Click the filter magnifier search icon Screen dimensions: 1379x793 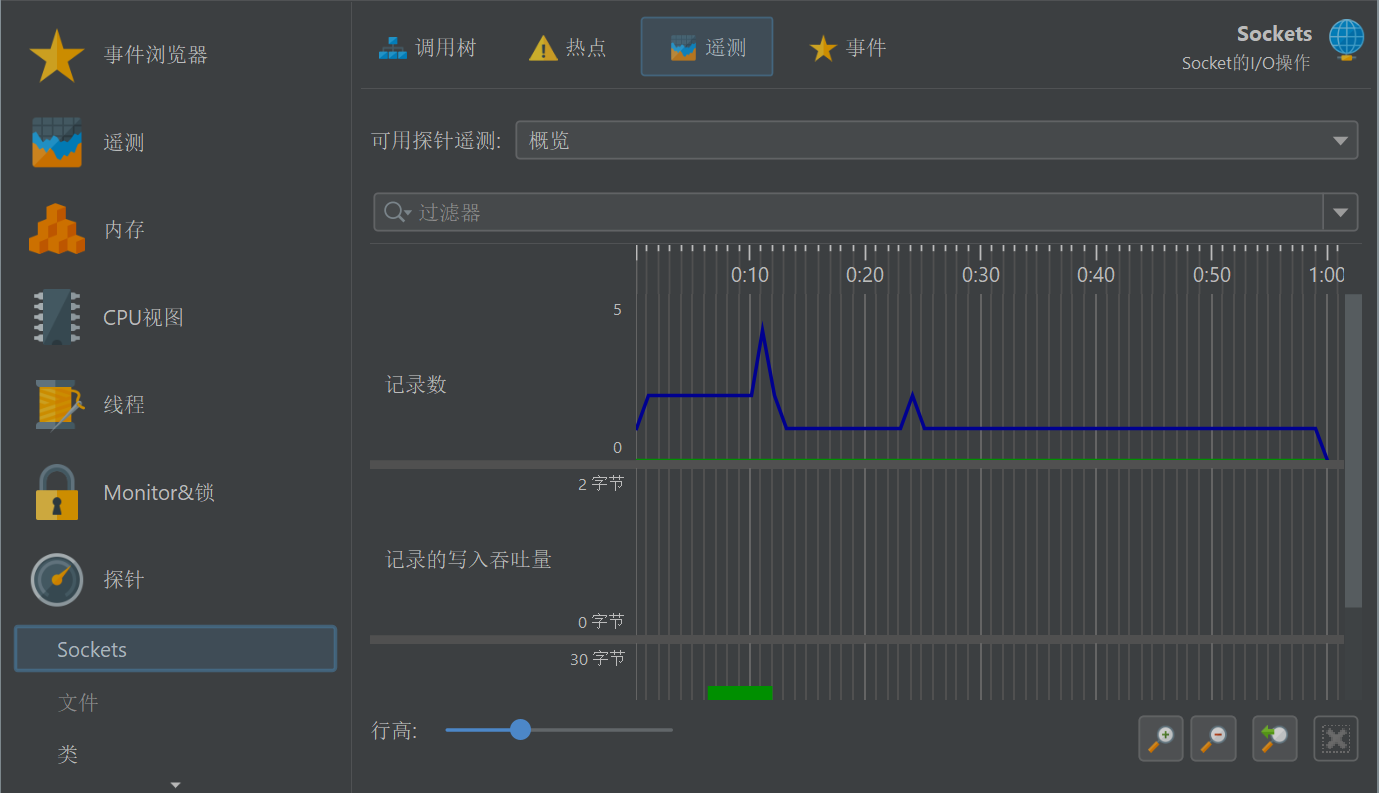(x=397, y=212)
